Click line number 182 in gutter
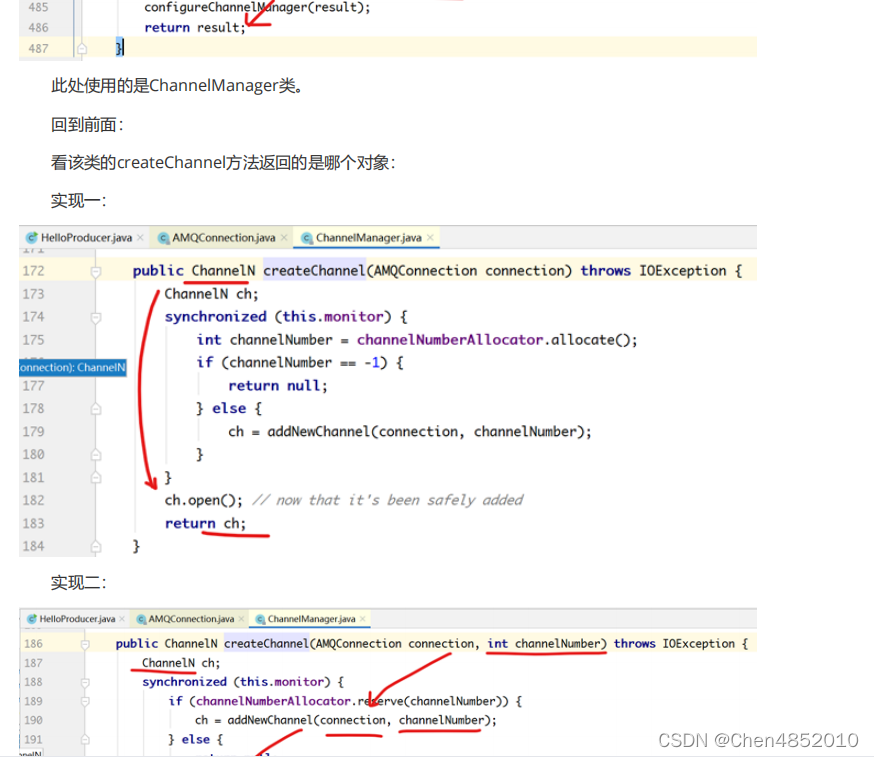Image resolution: width=874 pixels, height=757 pixels. coord(33,501)
